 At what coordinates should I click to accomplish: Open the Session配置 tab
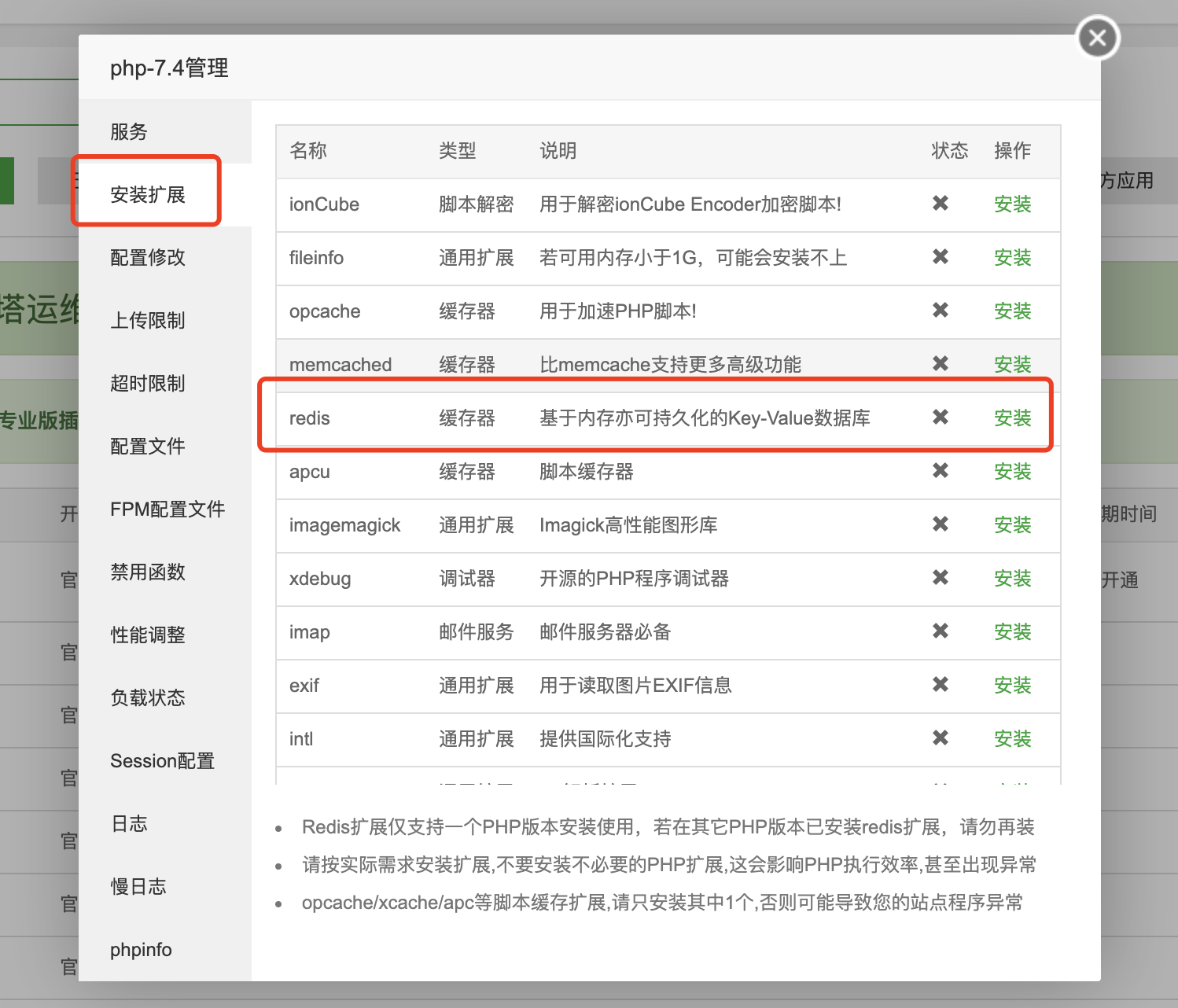tap(162, 761)
